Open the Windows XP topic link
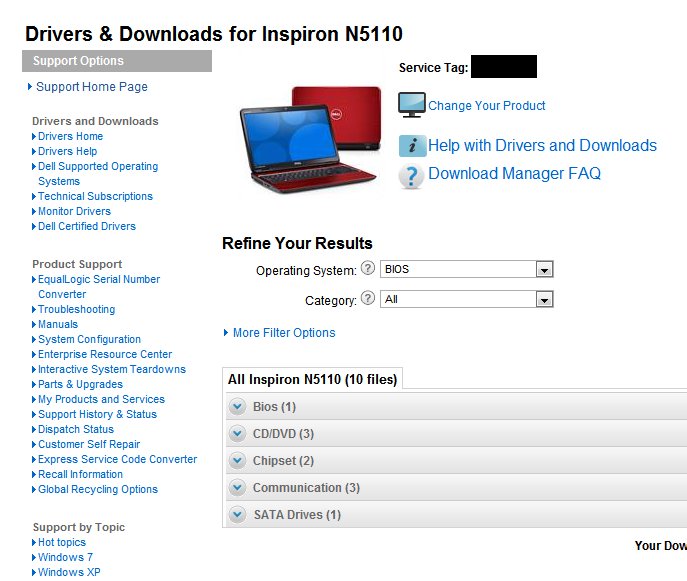Viewport: 687px width, 581px height. tap(69, 572)
